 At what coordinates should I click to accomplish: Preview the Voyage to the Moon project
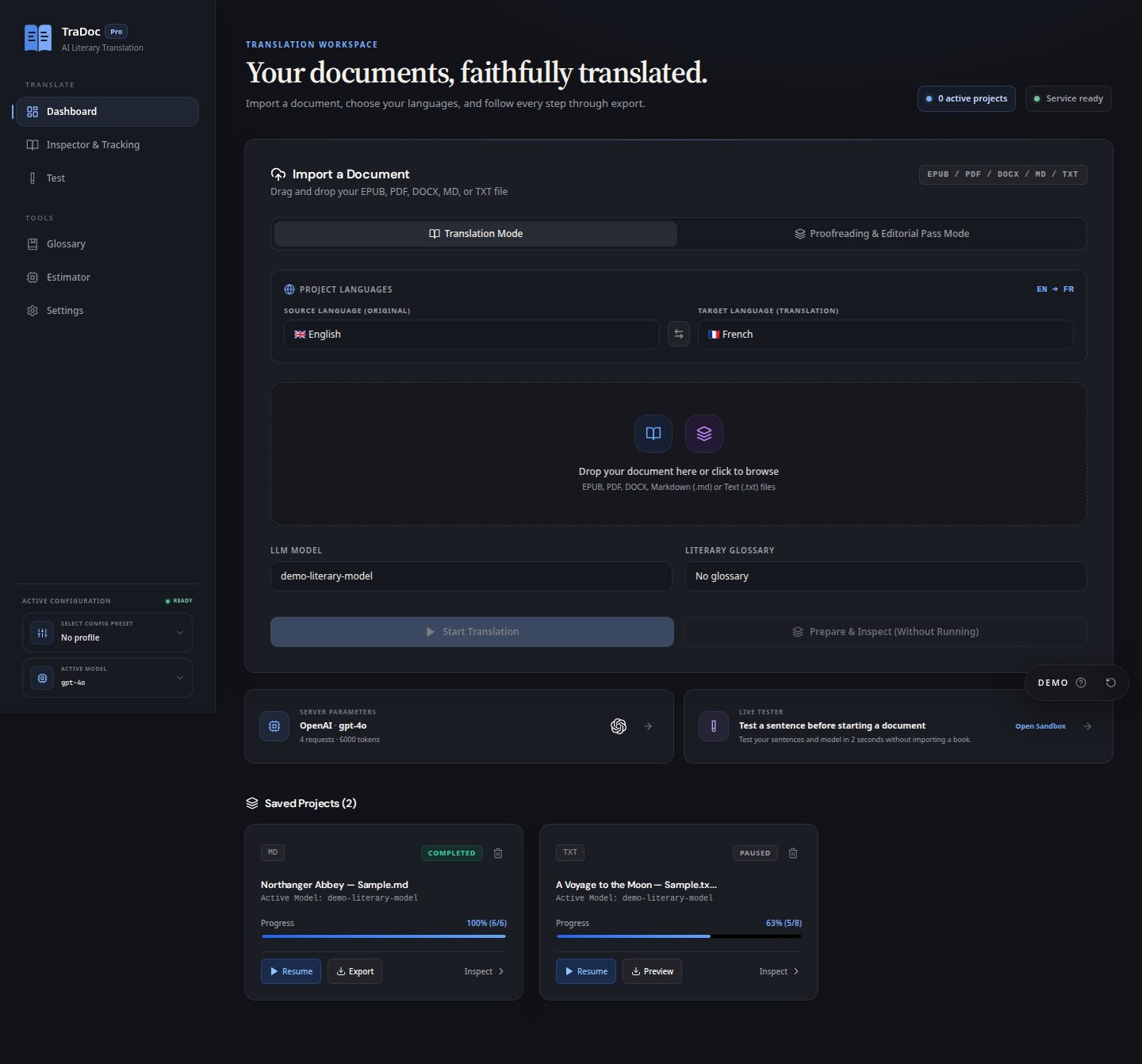pyautogui.click(x=652, y=971)
